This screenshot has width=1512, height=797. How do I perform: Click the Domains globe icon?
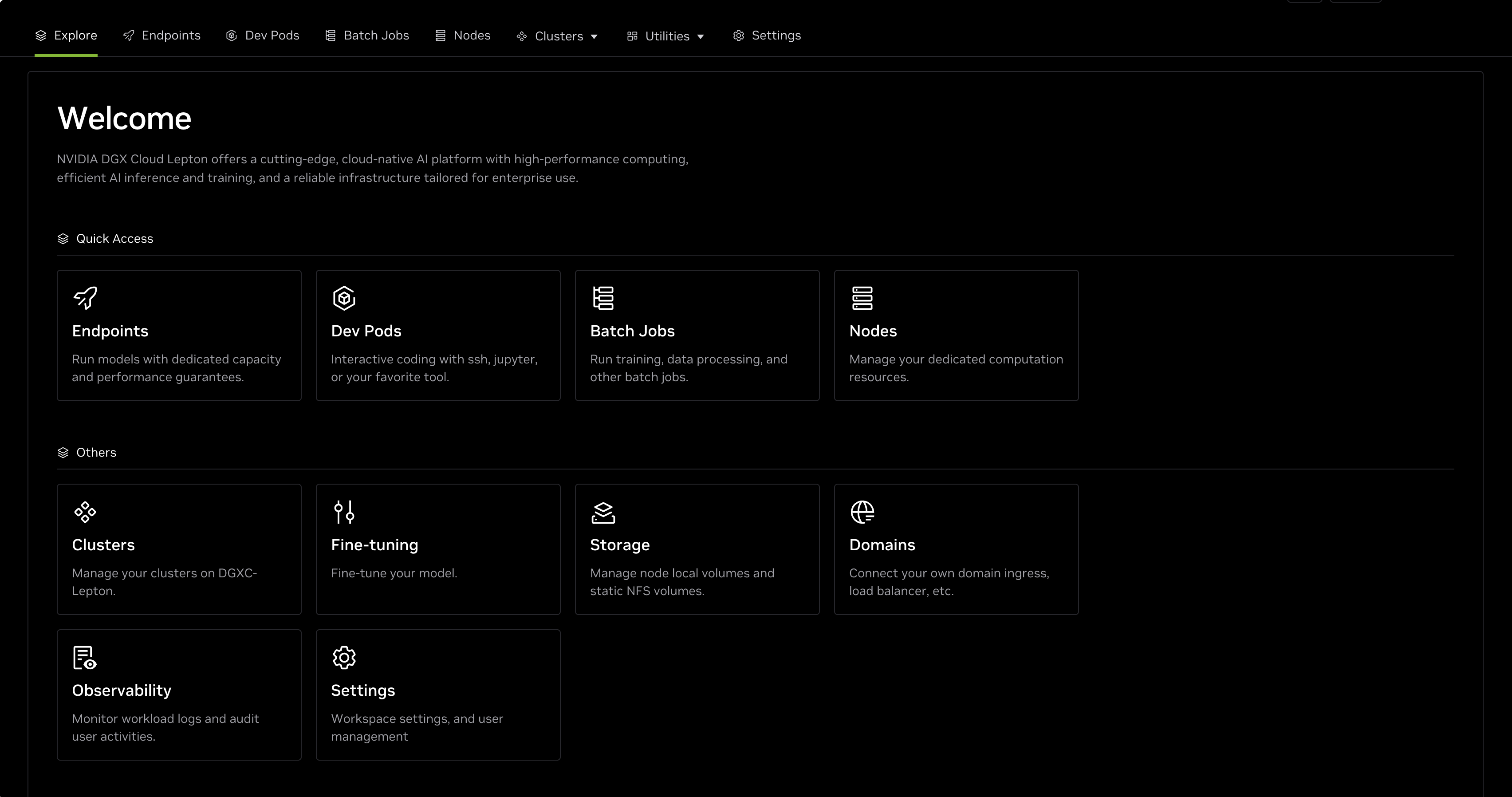coord(862,512)
